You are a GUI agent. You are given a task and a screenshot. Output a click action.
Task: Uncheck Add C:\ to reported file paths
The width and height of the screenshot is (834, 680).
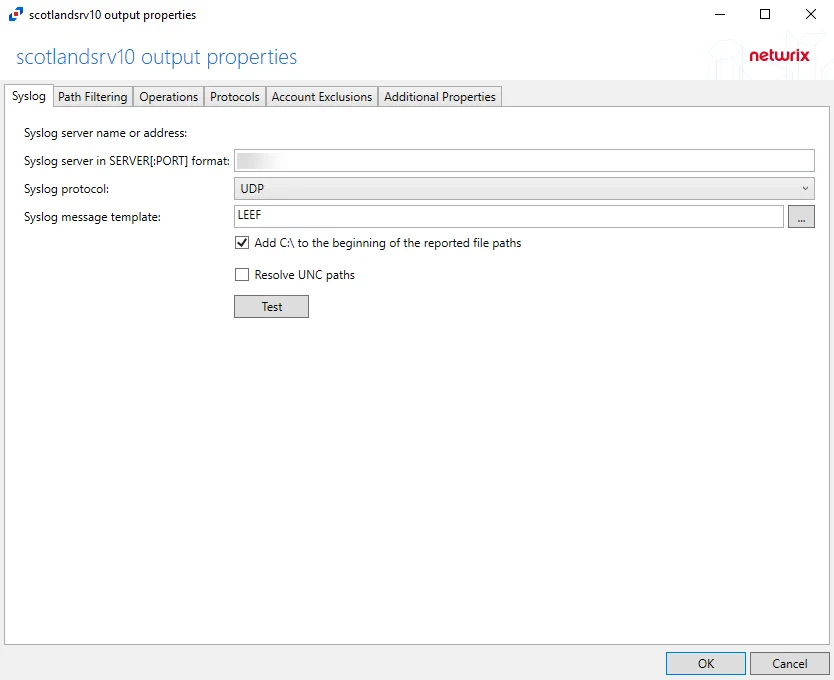pyautogui.click(x=242, y=243)
